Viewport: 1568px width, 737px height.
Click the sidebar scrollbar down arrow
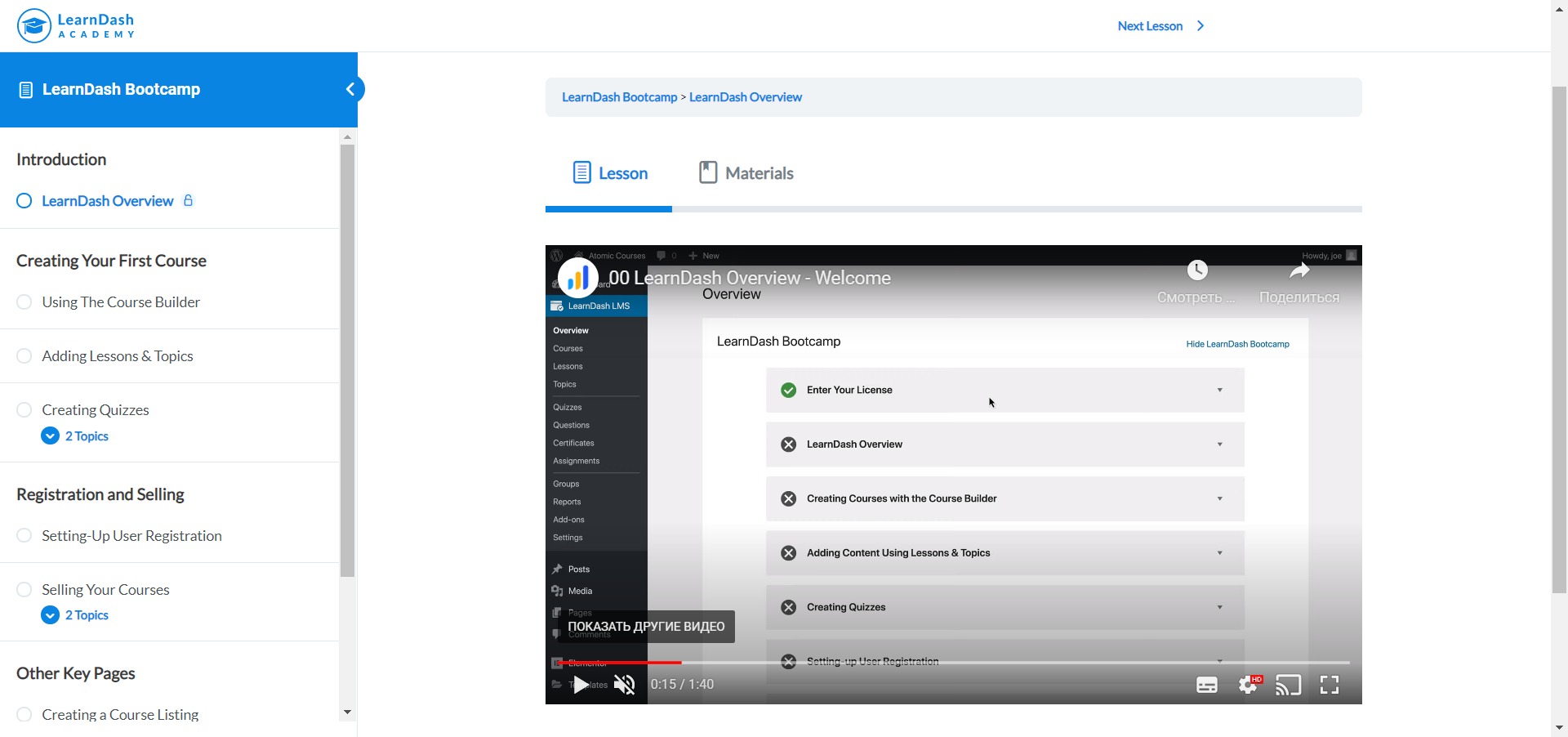tap(348, 712)
